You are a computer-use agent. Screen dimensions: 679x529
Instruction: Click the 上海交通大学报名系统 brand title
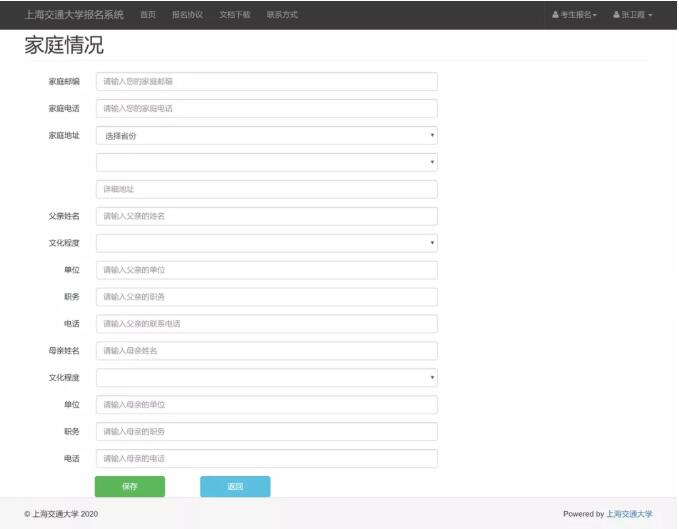coord(74,15)
